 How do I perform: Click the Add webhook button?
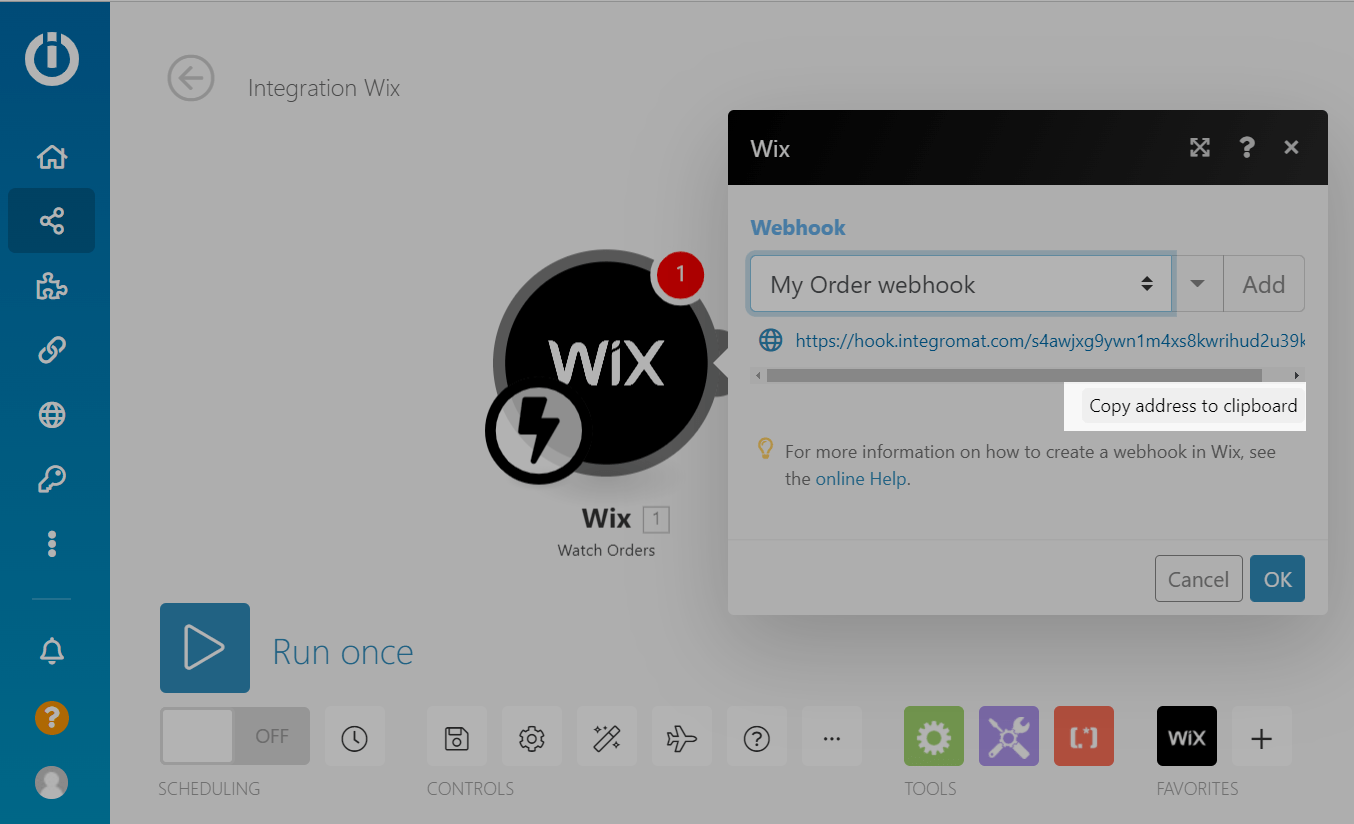tap(1263, 284)
